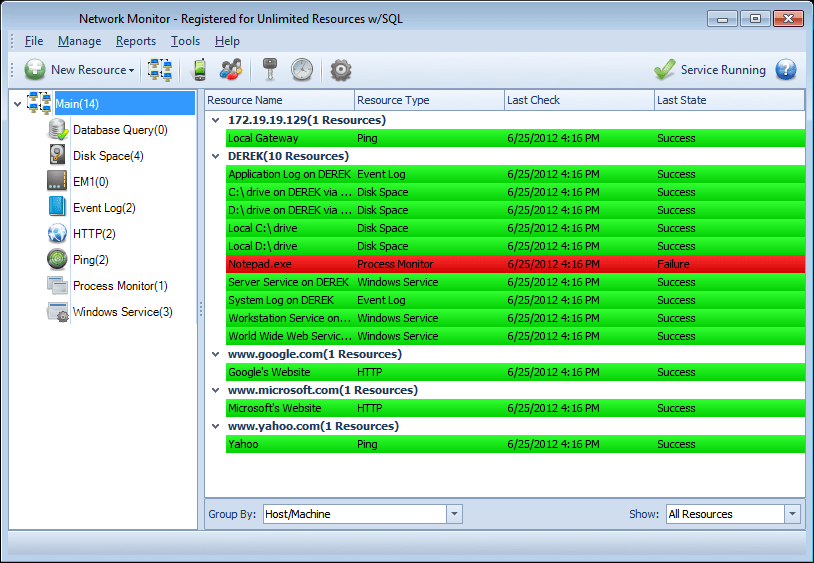The width and height of the screenshot is (814, 563).
Task: Open settings via the gear icon
Action: pyautogui.click(x=341, y=70)
